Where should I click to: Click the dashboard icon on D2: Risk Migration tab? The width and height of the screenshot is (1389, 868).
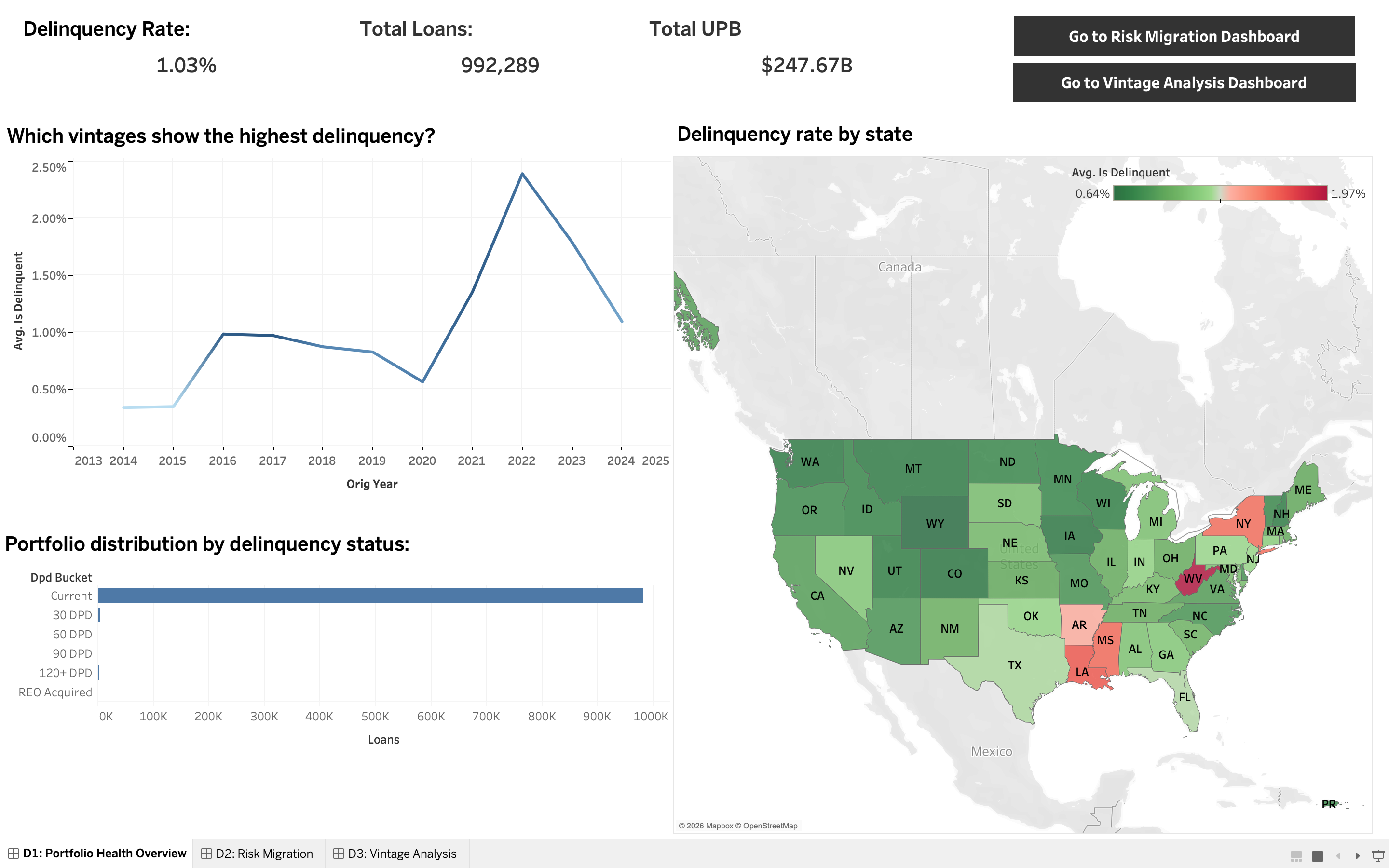point(206,854)
